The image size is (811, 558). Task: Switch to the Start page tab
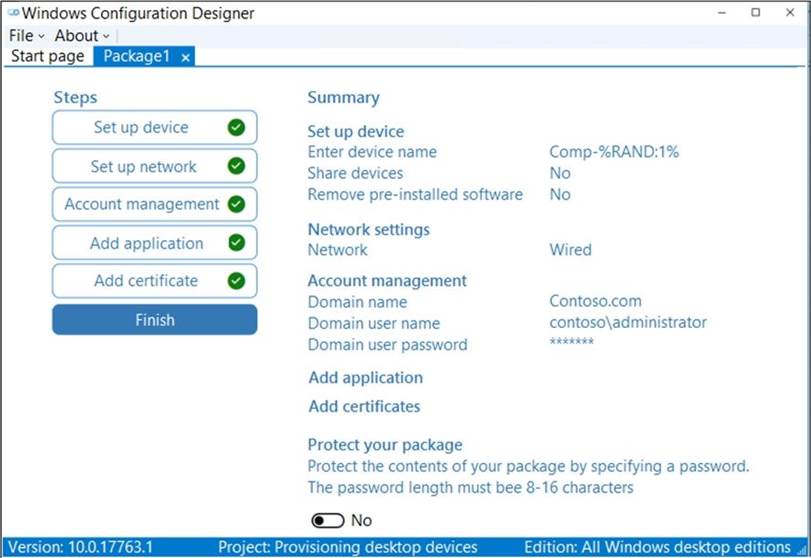47,56
